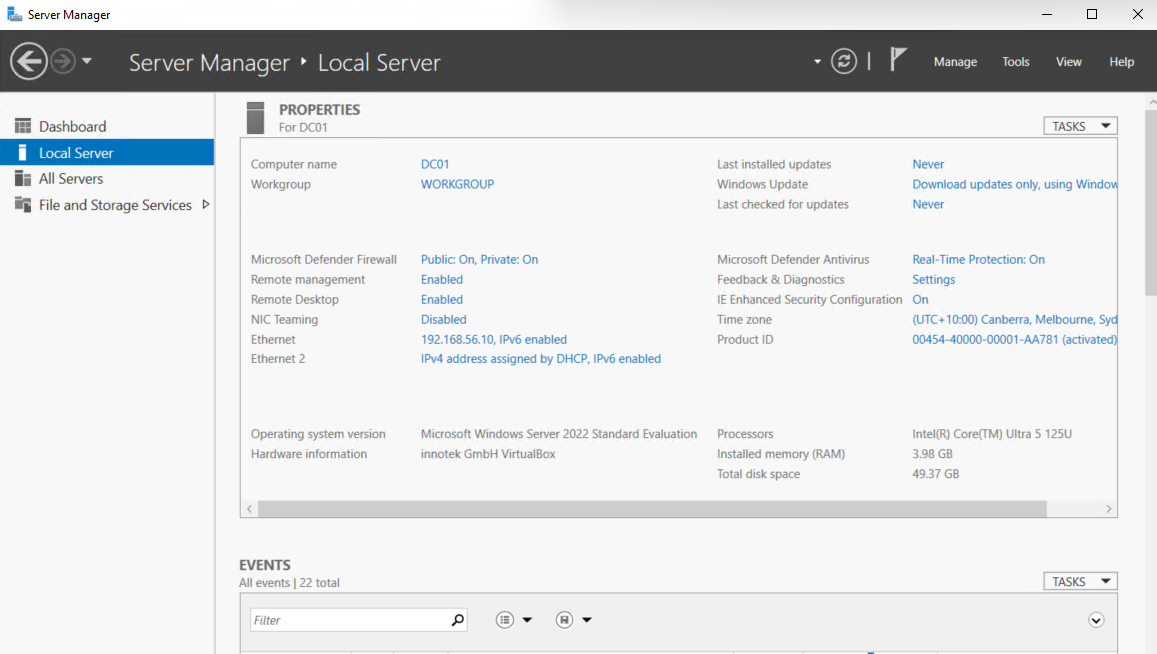Open the navigation history dropdown arrow
This screenshot has height=654, width=1157.
tap(87, 61)
